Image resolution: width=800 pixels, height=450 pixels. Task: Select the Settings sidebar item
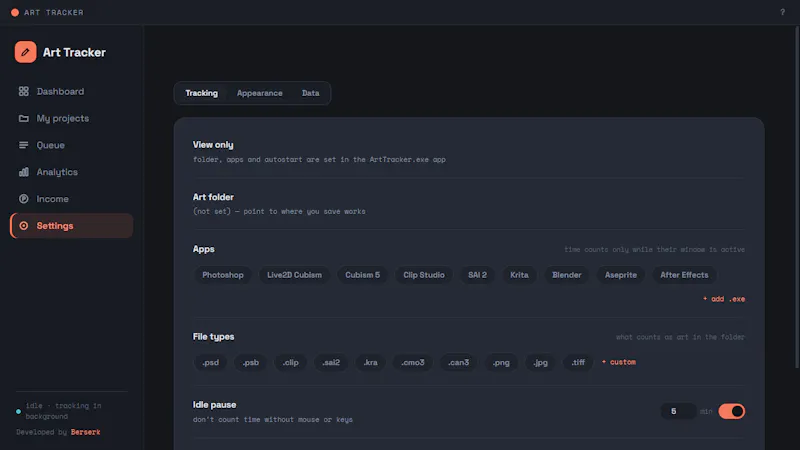click(71, 226)
